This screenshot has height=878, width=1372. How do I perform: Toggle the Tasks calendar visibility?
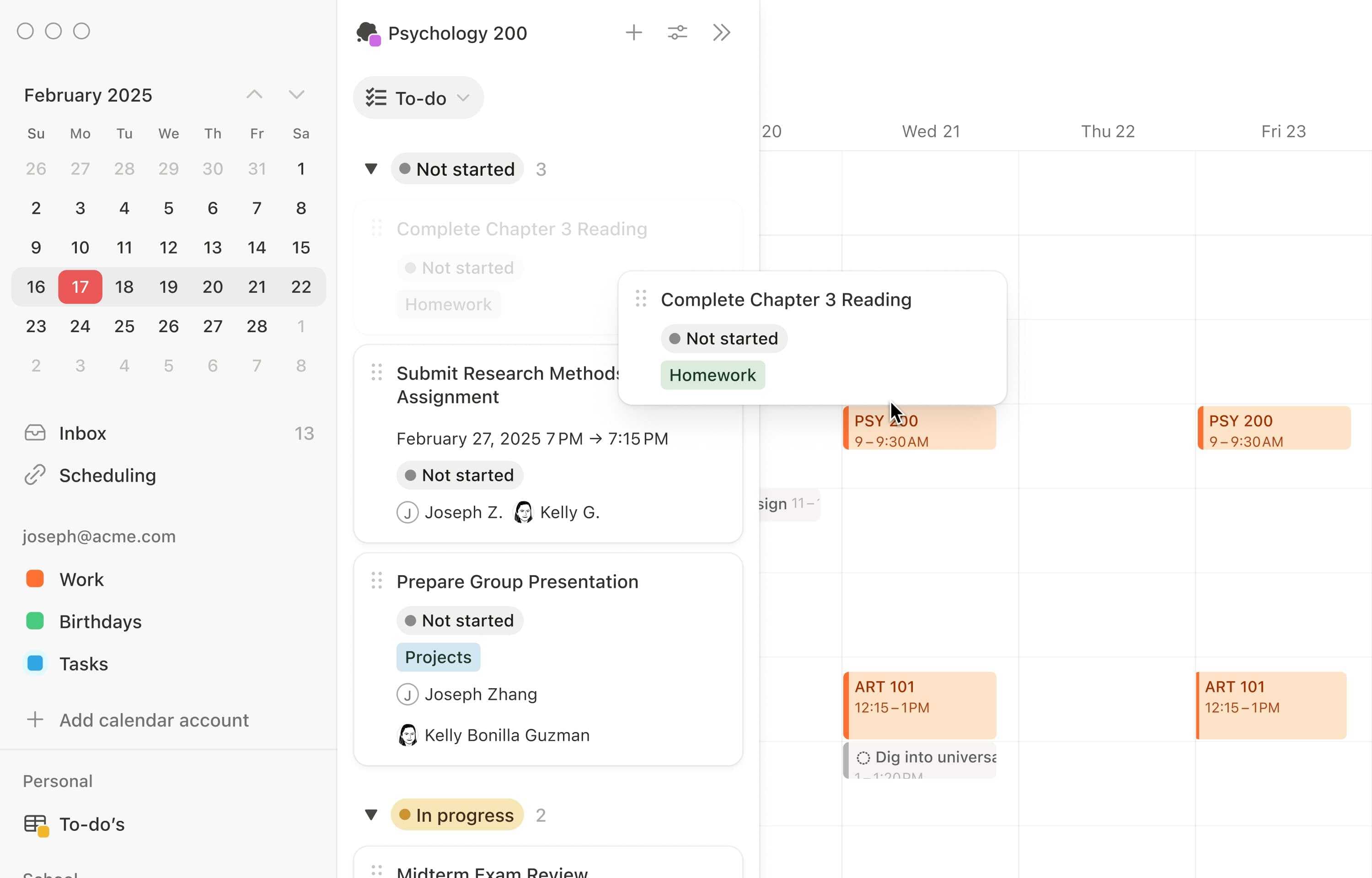tap(35, 663)
